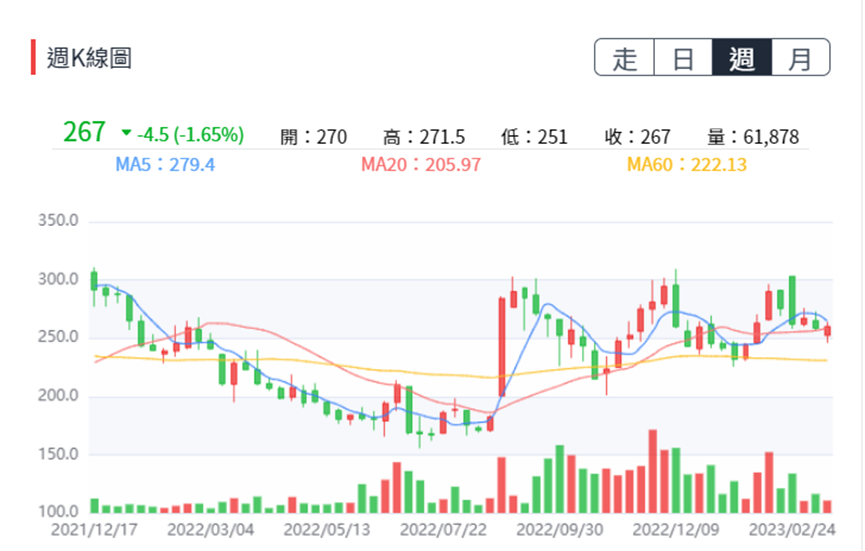The image size is (865, 551).
Task: Click the 350.0 y-axis price label
Action: click(57, 220)
